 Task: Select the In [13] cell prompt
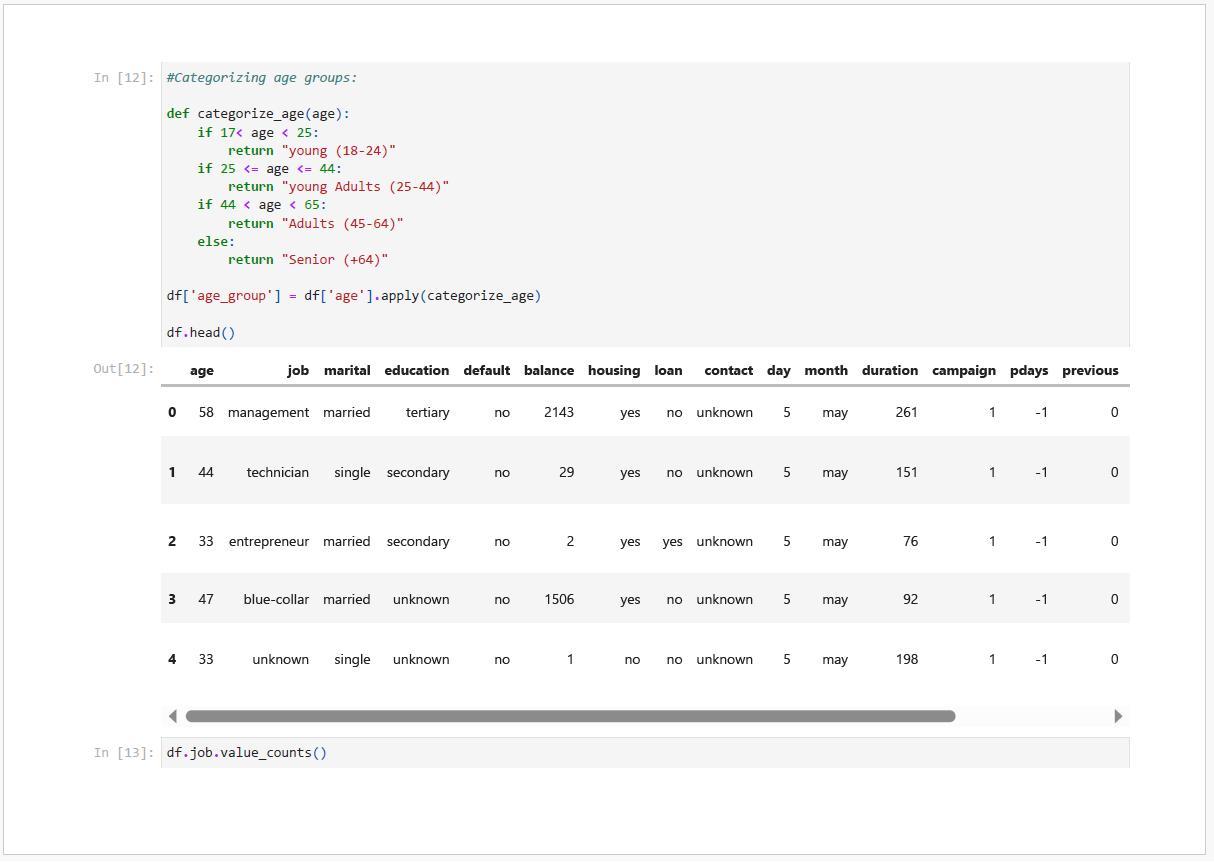point(124,752)
